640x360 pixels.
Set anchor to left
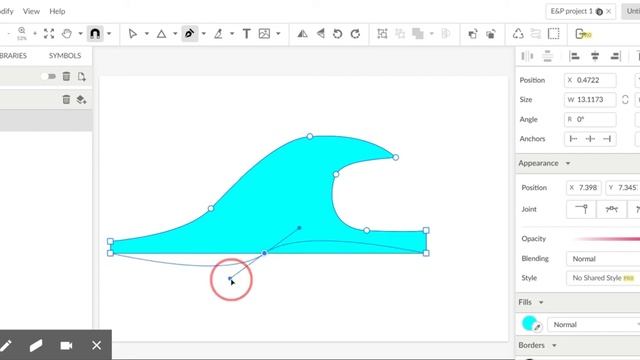point(573,139)
